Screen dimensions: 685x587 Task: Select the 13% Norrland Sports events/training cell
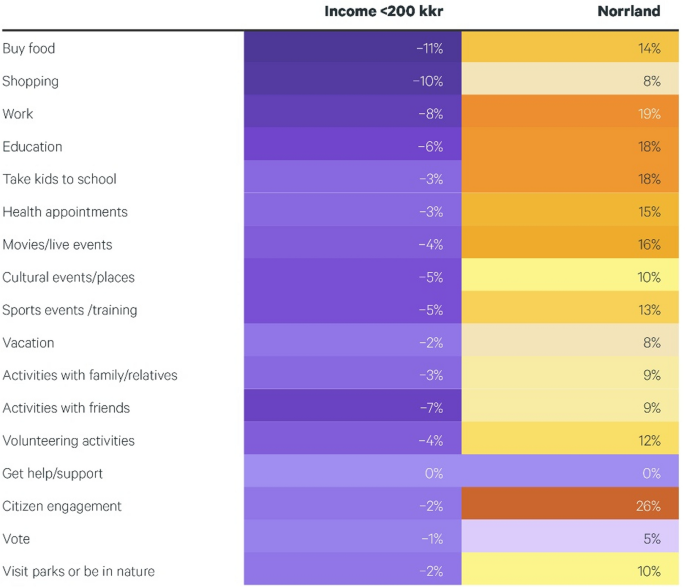(570, 310)
